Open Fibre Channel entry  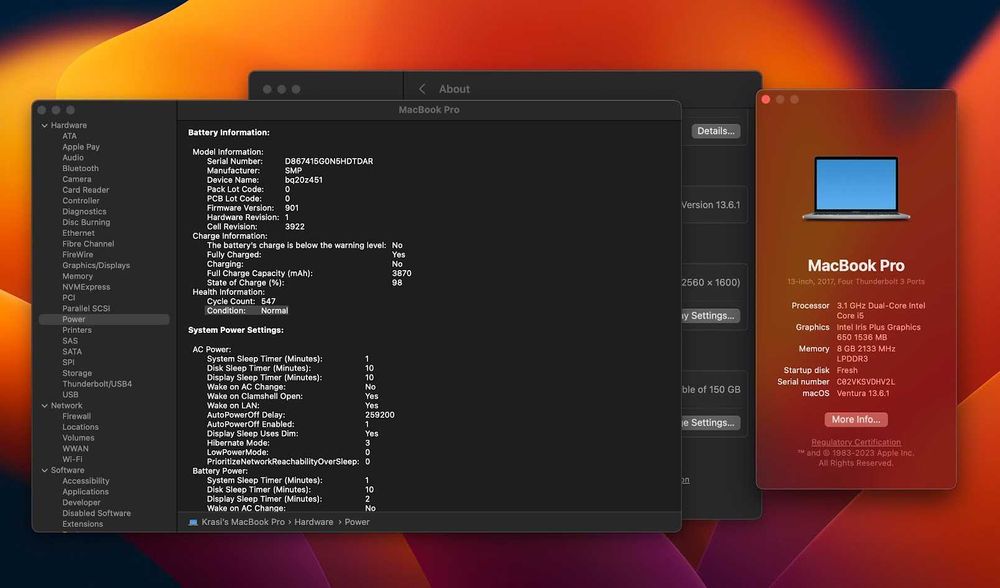[88, 244]
